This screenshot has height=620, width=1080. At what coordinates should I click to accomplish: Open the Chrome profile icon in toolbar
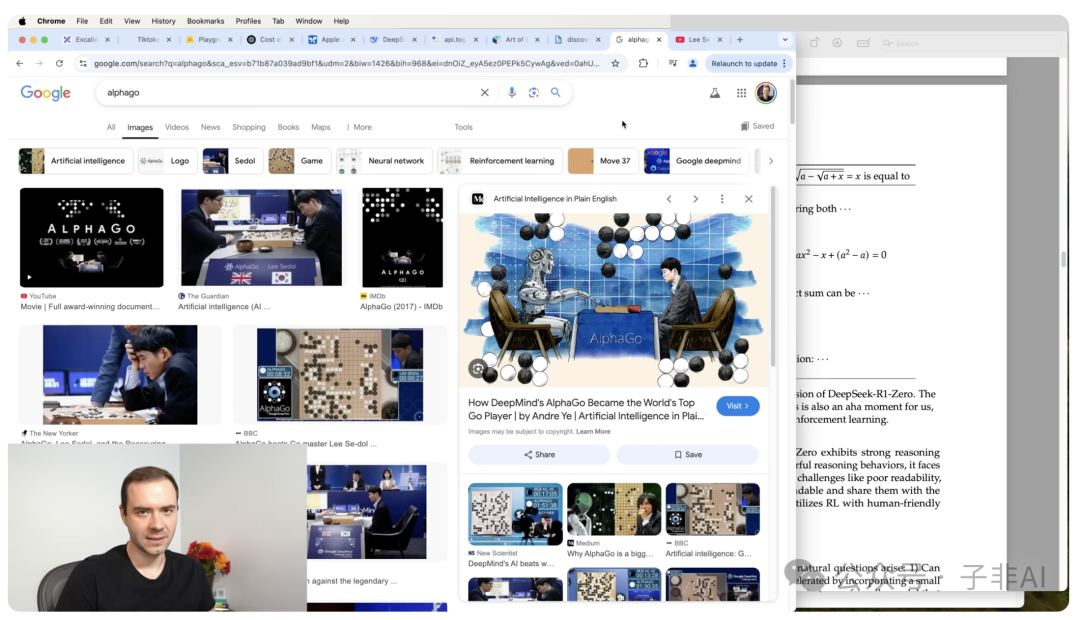(692, 63)
